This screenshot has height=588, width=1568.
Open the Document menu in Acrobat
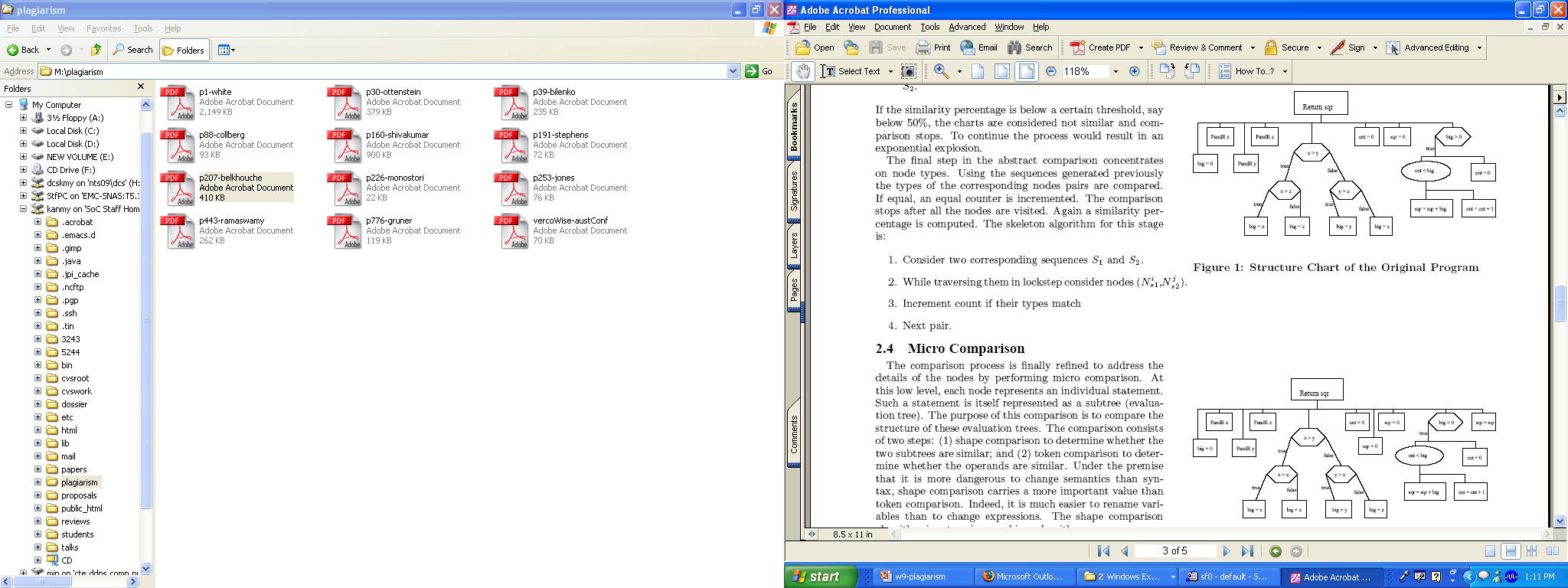pyautogui.click(x=892, y=27)
